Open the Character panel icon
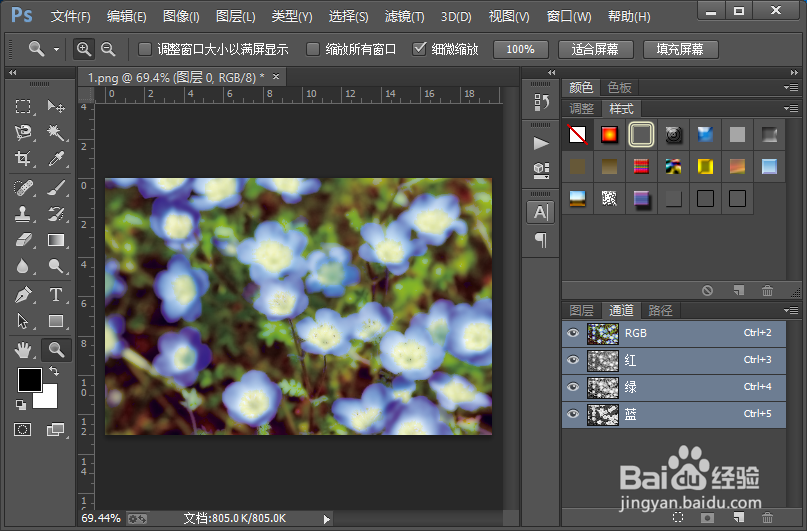 tap(540, 212)
